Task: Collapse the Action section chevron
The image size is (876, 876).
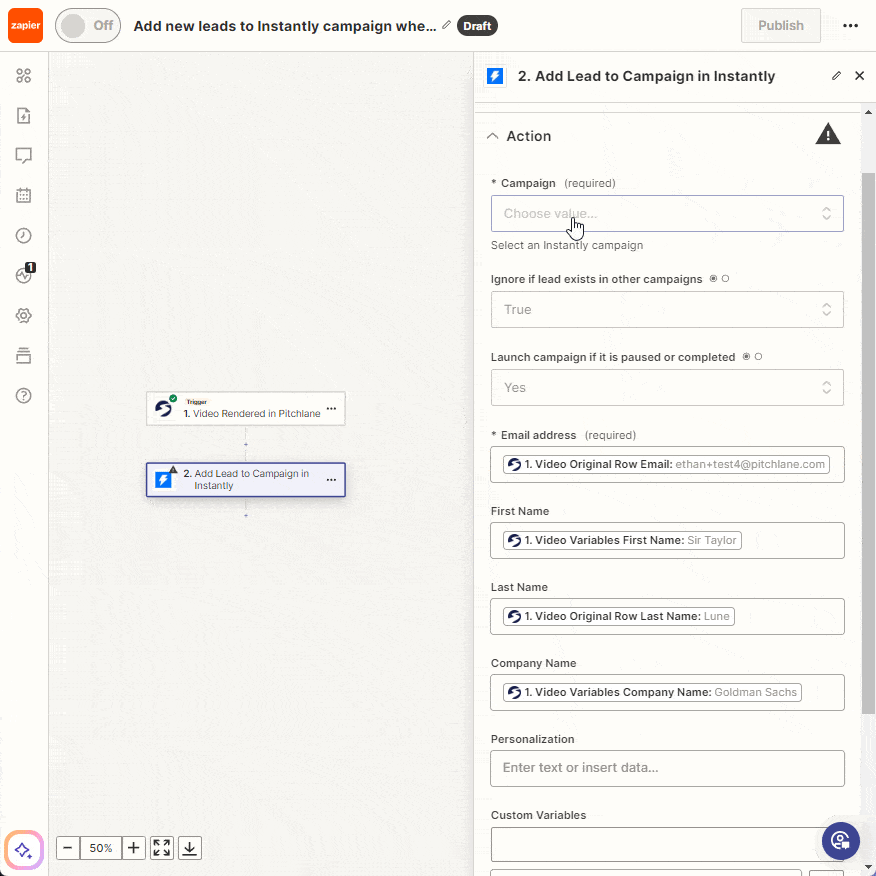Action: point(492,136)
